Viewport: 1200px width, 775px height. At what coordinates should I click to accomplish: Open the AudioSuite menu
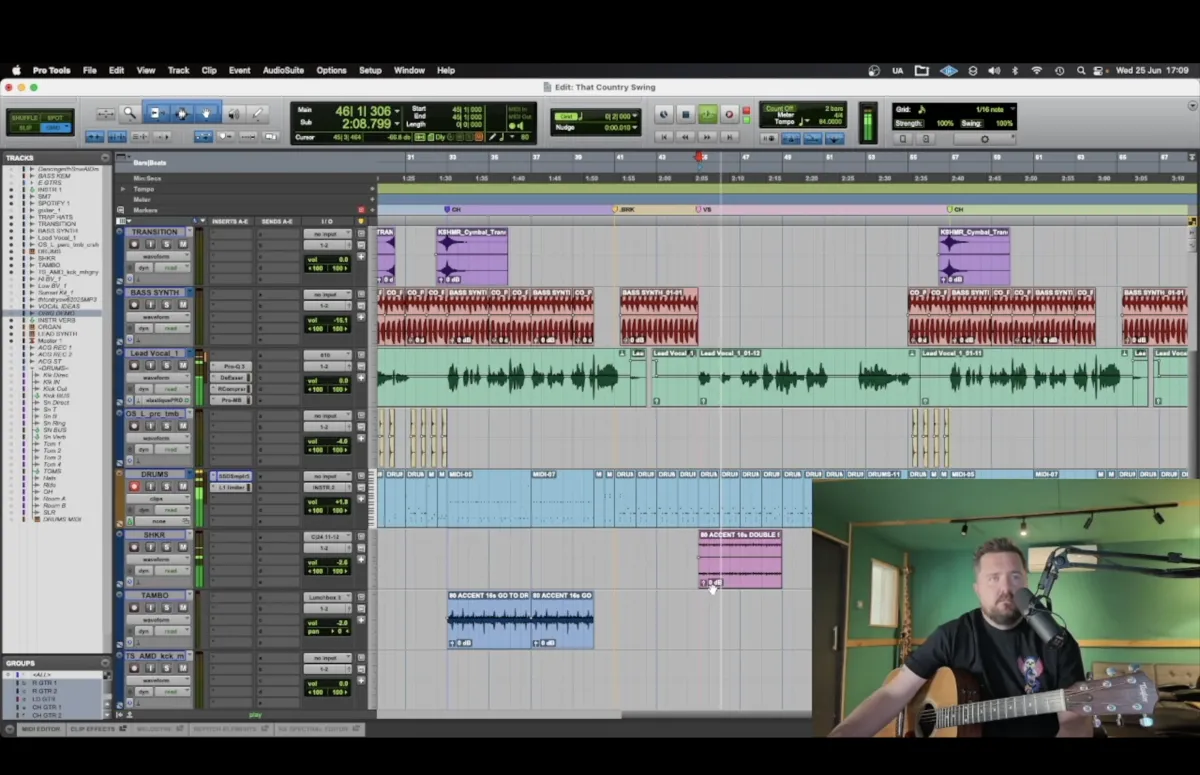pyautogui.click(x=283, y=71)
